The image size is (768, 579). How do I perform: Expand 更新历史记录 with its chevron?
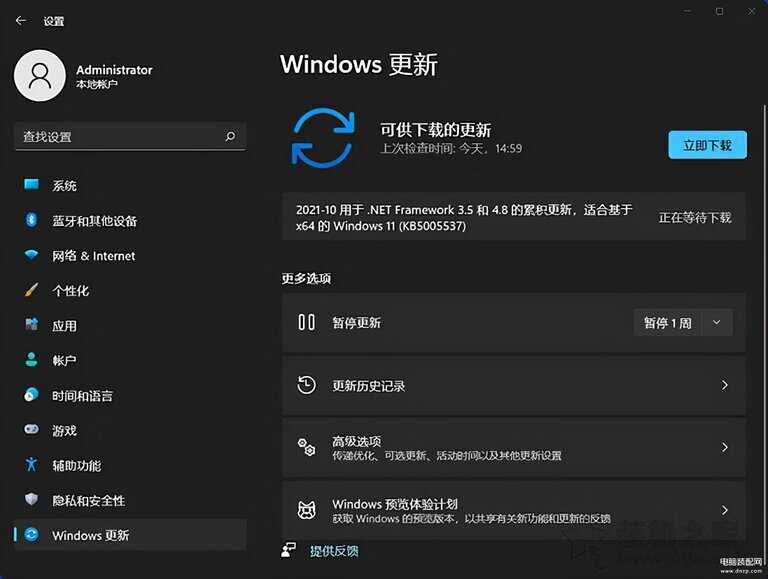click(x=725, y=385)
